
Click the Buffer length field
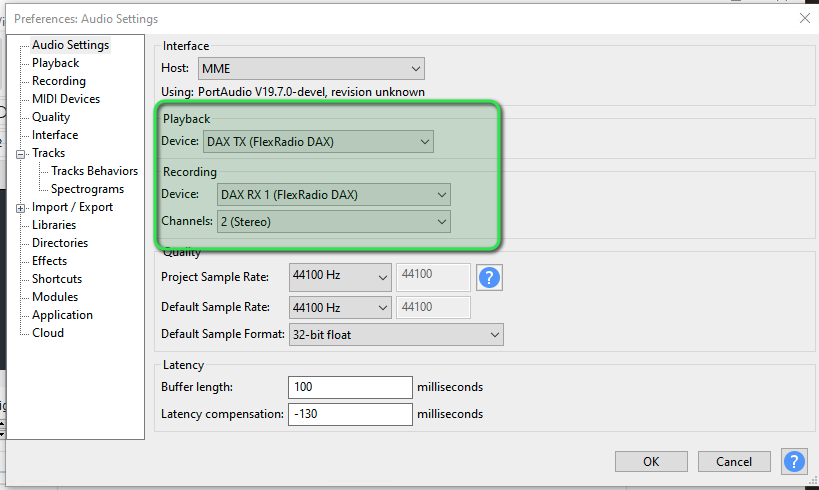(x=350, y=387)
